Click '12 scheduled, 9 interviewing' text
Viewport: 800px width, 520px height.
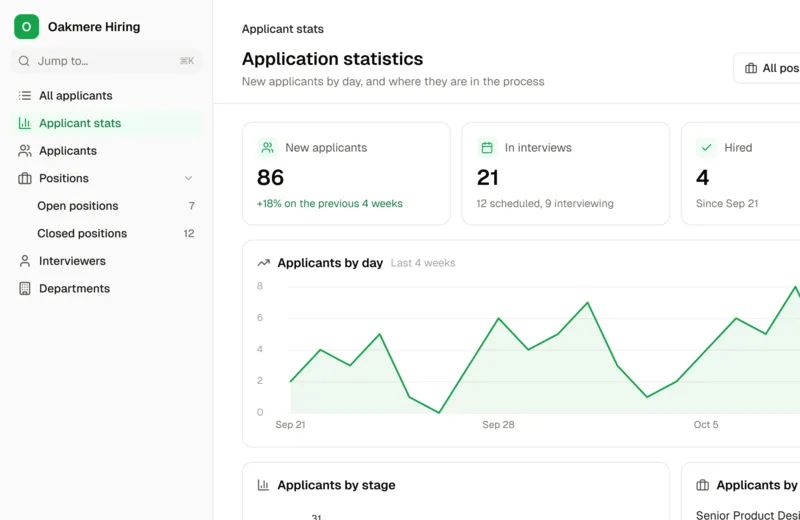545,204
